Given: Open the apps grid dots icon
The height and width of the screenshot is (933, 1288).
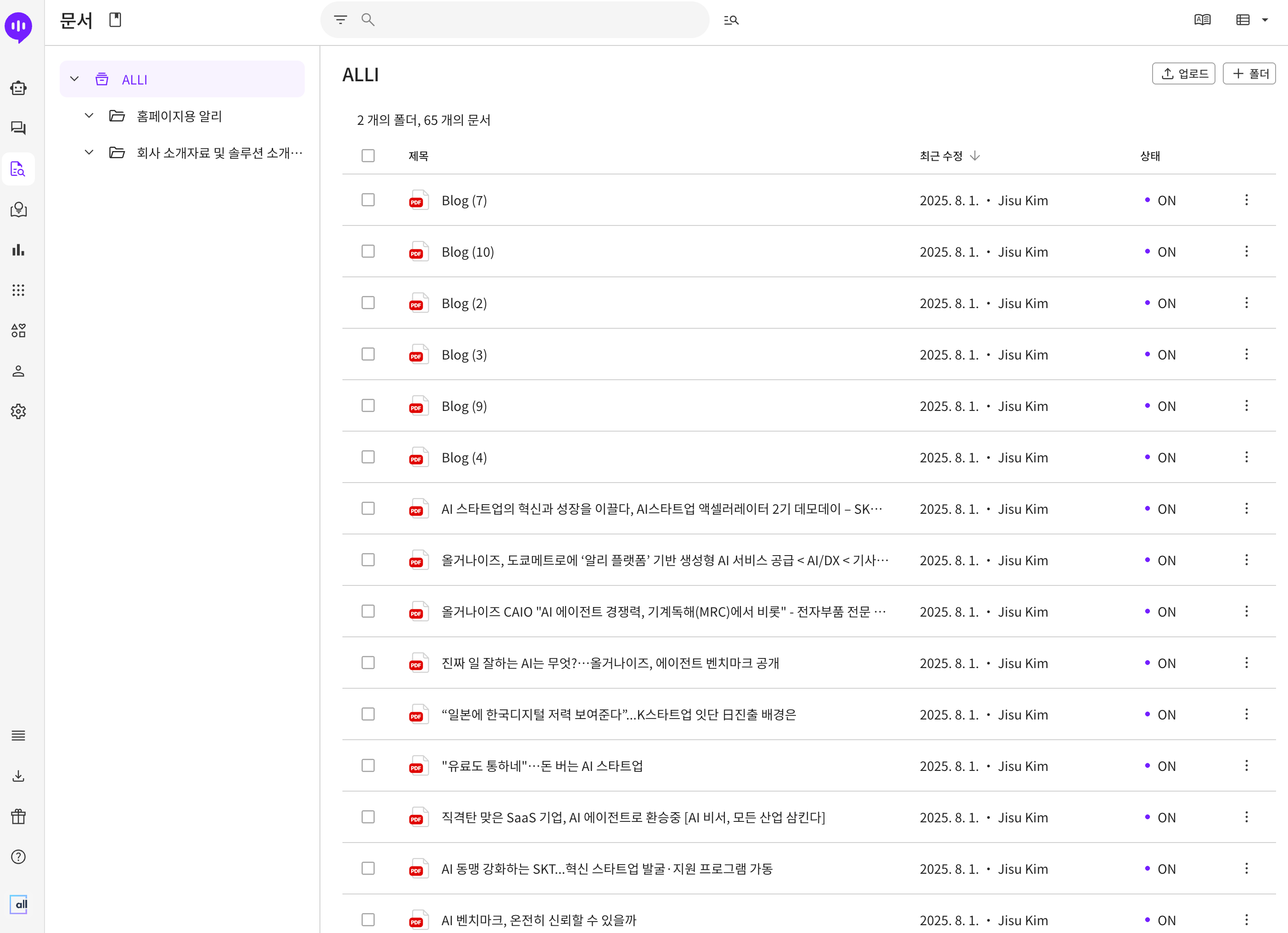Looking at the screenshot, I should (x=18, y=290).
